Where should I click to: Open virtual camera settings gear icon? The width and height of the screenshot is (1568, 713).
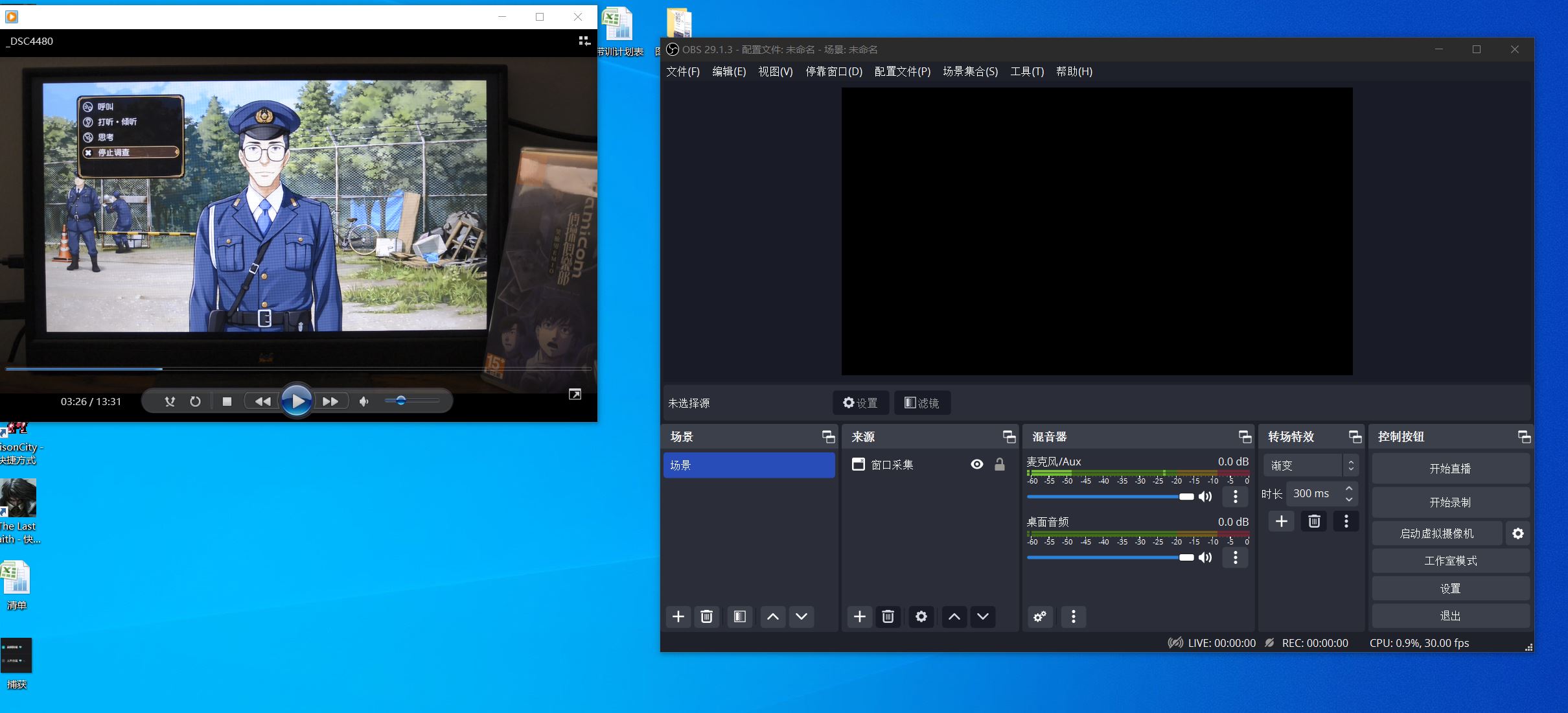(x=1518, y=533)
